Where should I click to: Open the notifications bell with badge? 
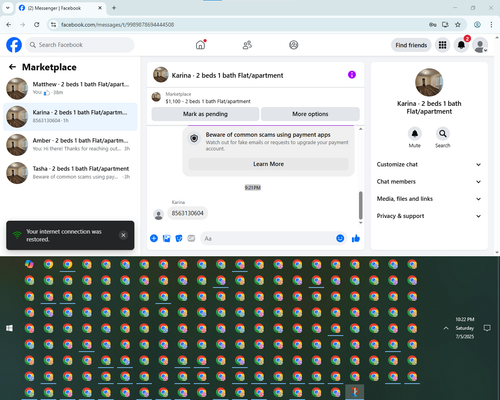(461, 45)
